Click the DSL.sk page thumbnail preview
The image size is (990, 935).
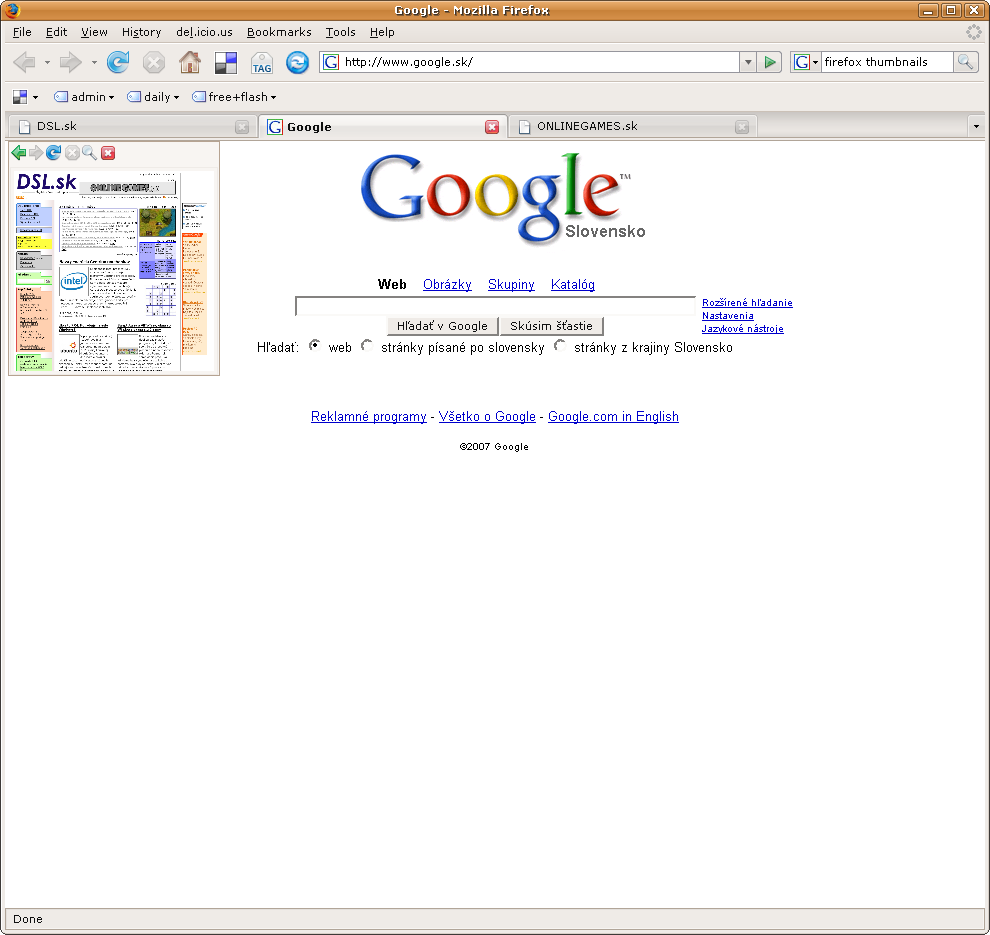click(x=114, y=270)
